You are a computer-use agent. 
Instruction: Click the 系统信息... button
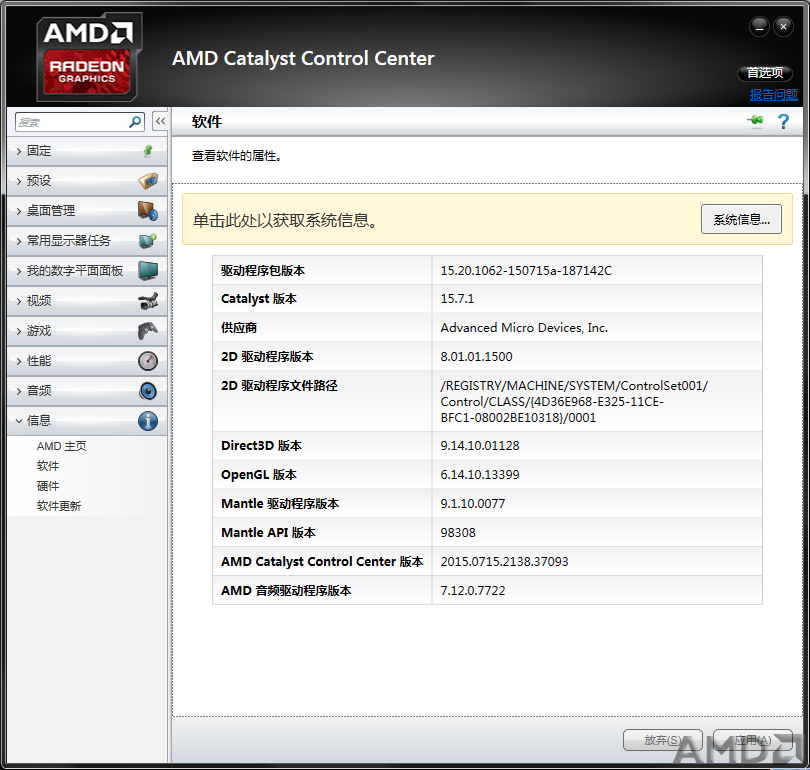741,219
